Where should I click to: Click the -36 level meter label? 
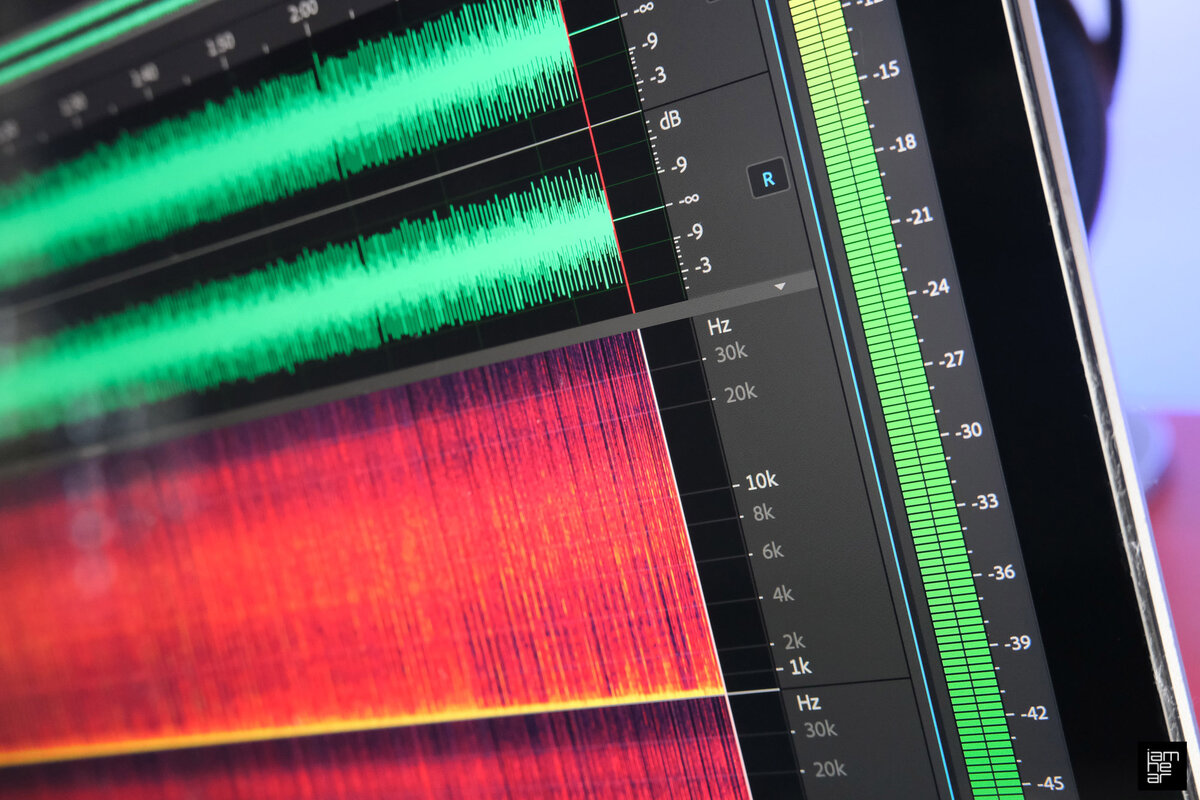tap(1000, 573)
